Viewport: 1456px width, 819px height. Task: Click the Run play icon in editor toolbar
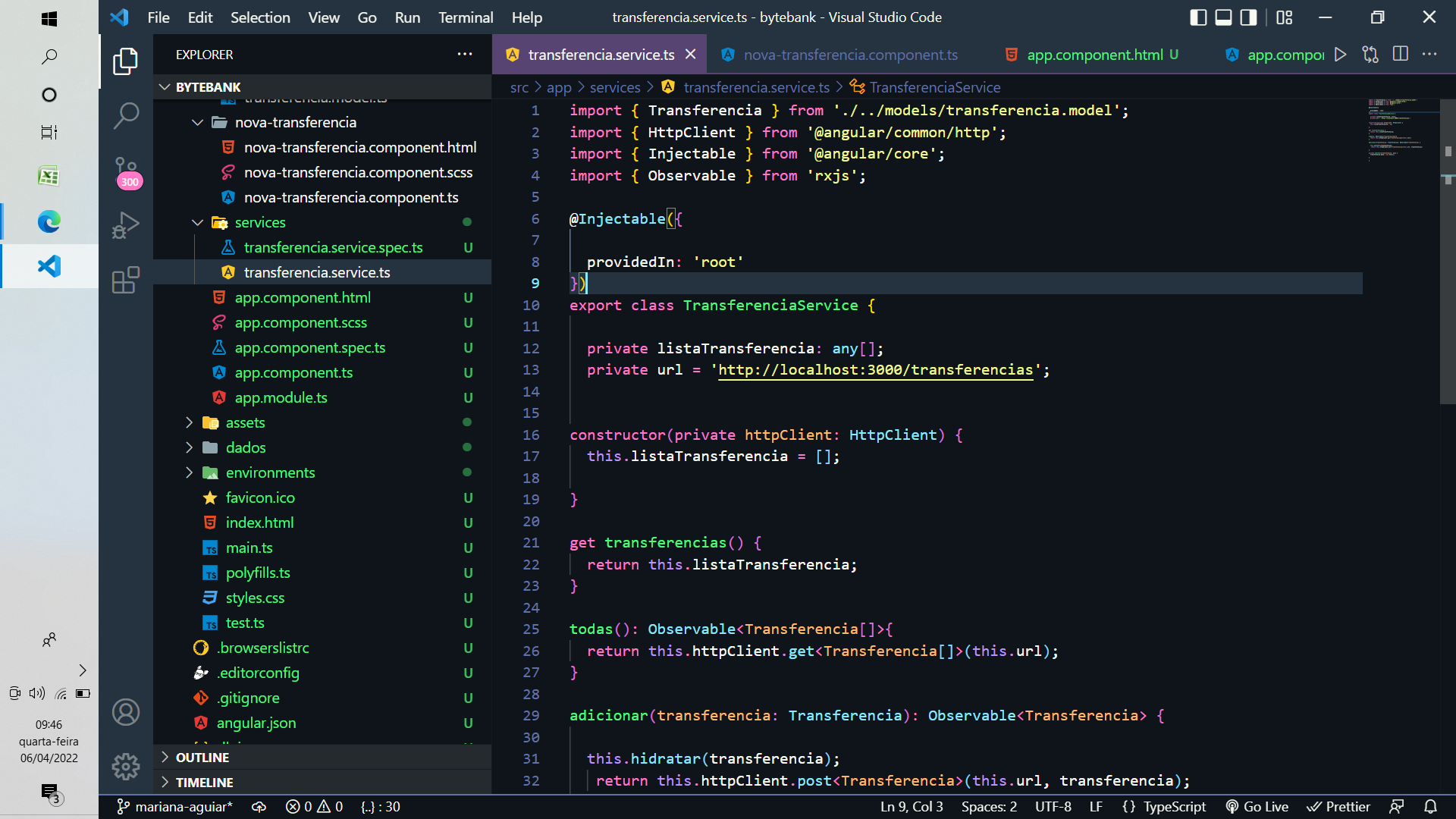[1340, 55]
